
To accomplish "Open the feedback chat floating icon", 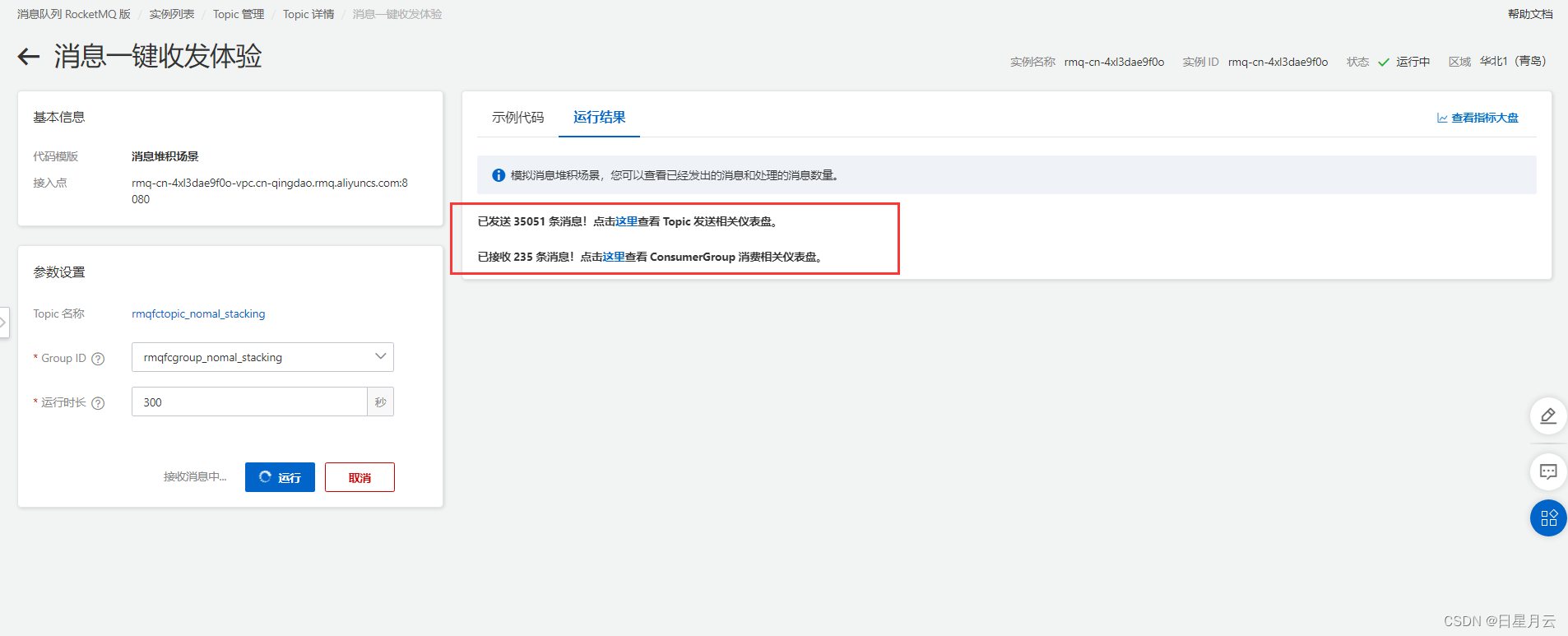I will 1548,471.
